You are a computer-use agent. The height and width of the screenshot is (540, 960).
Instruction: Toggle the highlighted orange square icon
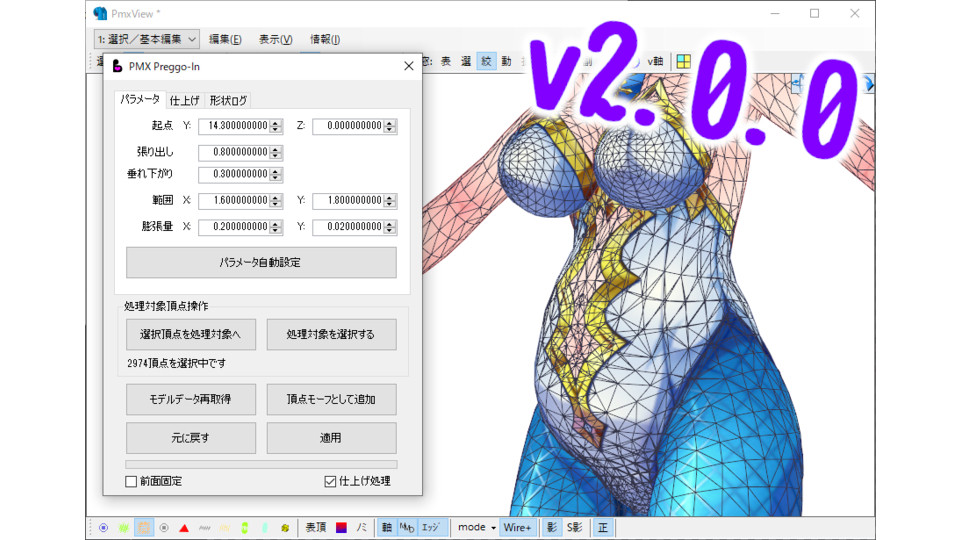[144, 527]
